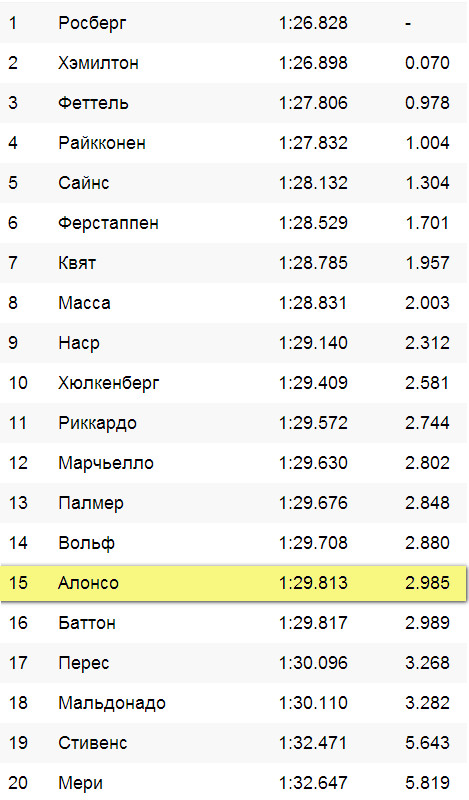Click the Перес driver name

(x=84, y=663)
